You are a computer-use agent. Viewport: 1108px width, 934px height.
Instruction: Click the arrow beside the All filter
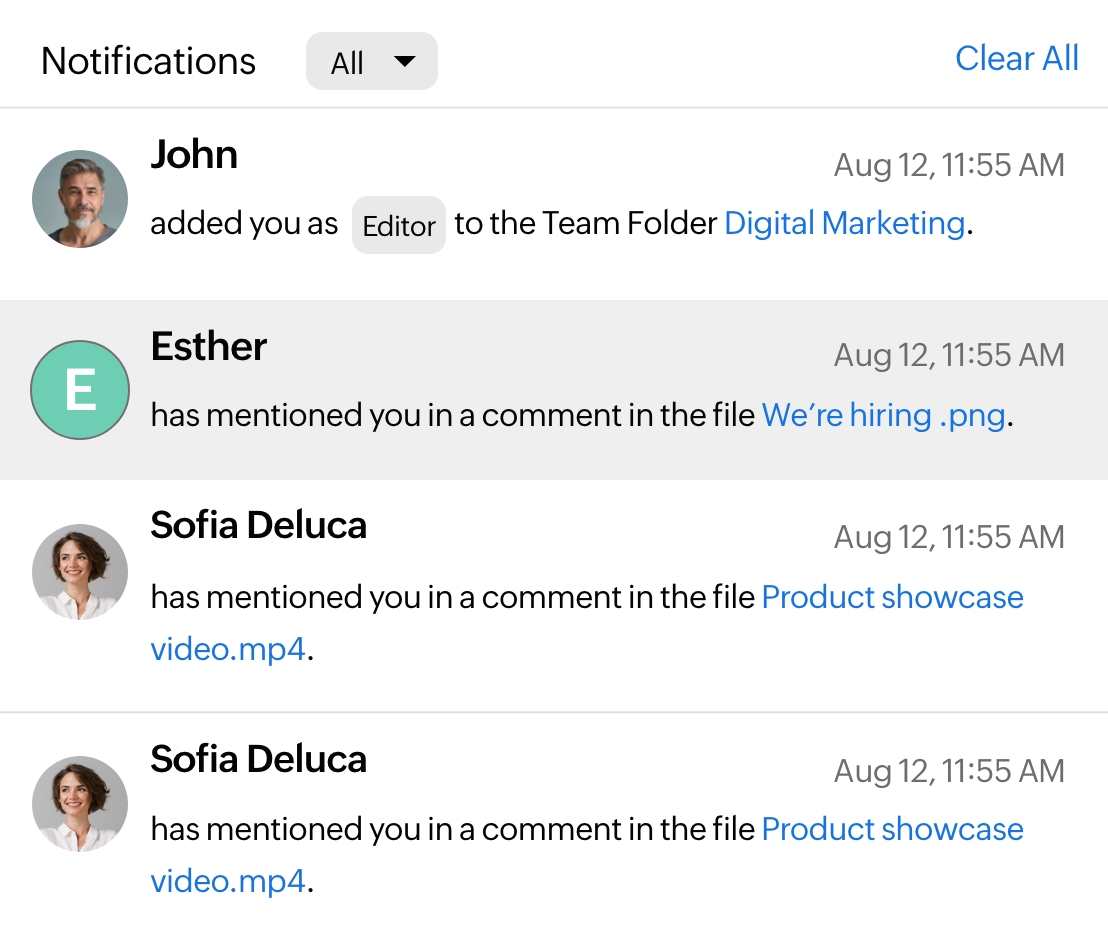pyautogui.click(x=405, y=62)
